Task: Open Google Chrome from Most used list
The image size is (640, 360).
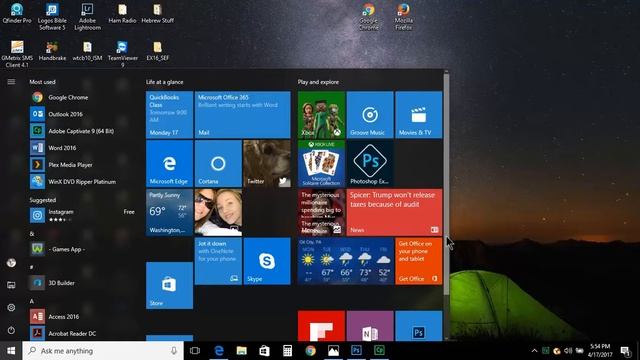Action: tap(82, 97)
